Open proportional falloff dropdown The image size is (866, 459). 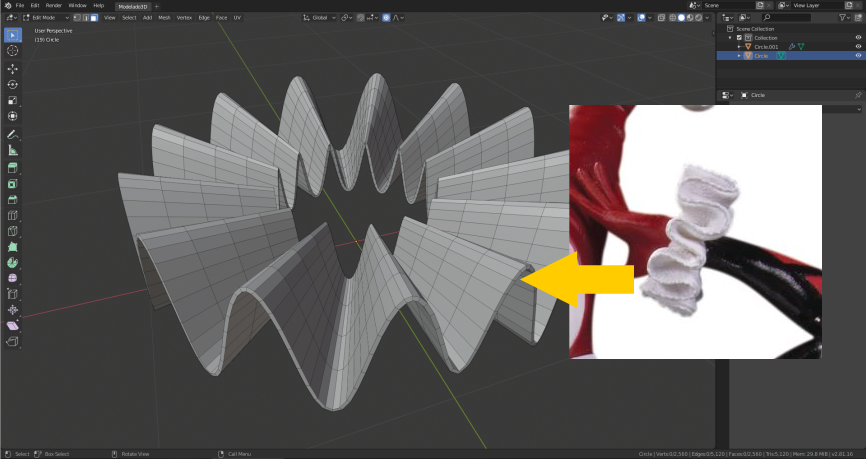398,18
